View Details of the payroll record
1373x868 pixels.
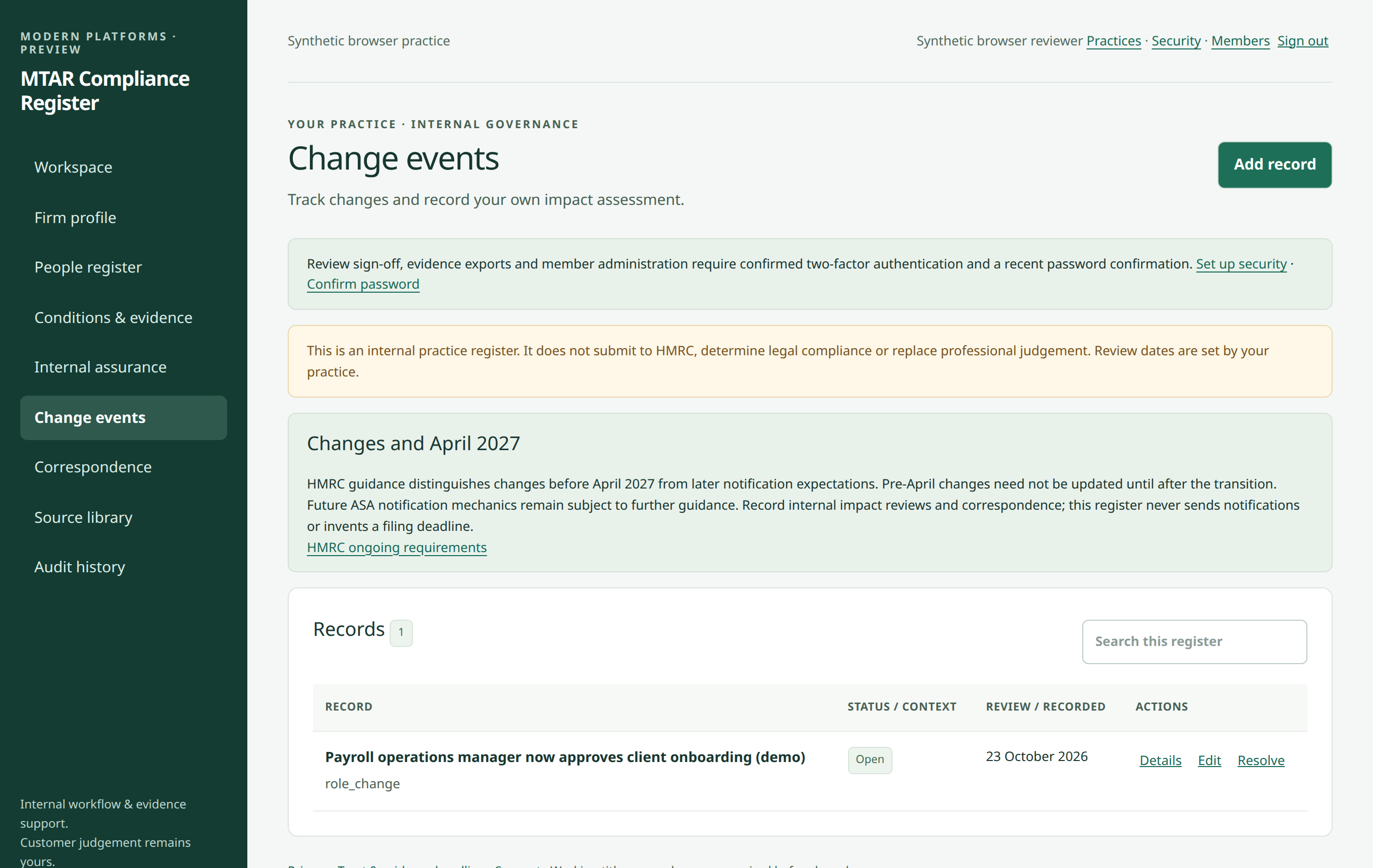coord(1160,761)
